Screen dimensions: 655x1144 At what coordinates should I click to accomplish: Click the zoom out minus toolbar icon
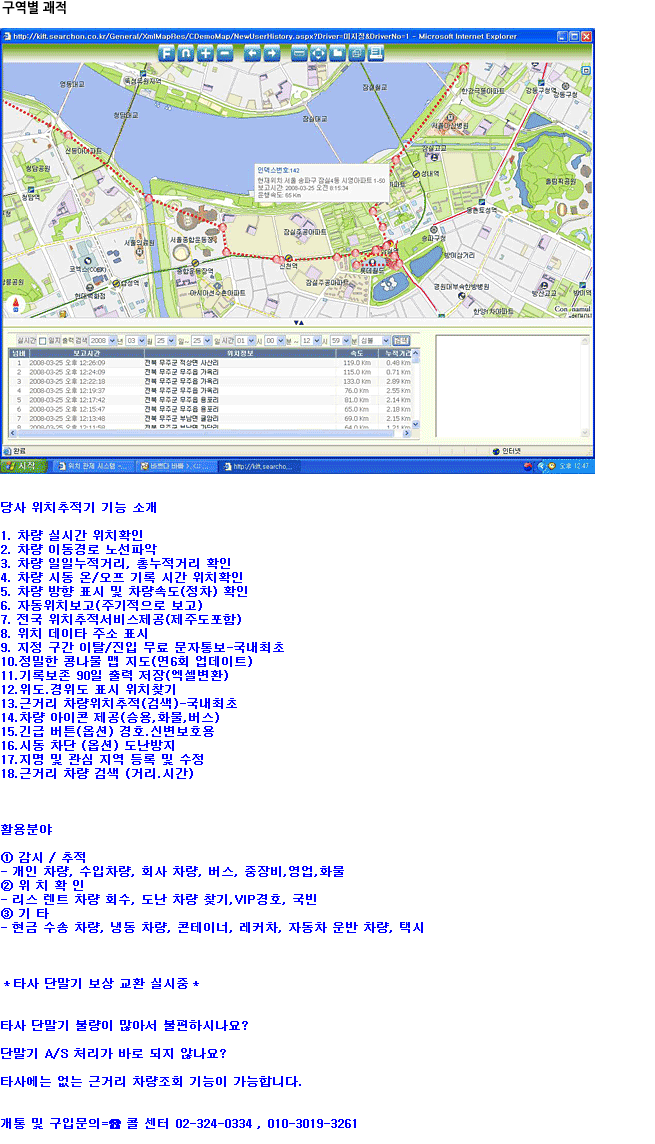click(225, 52)
